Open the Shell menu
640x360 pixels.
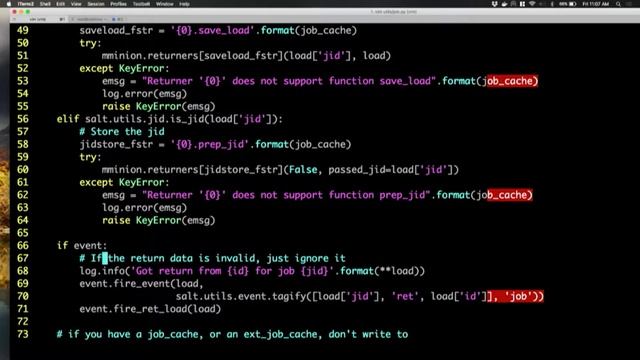click(x=45, y=4)
